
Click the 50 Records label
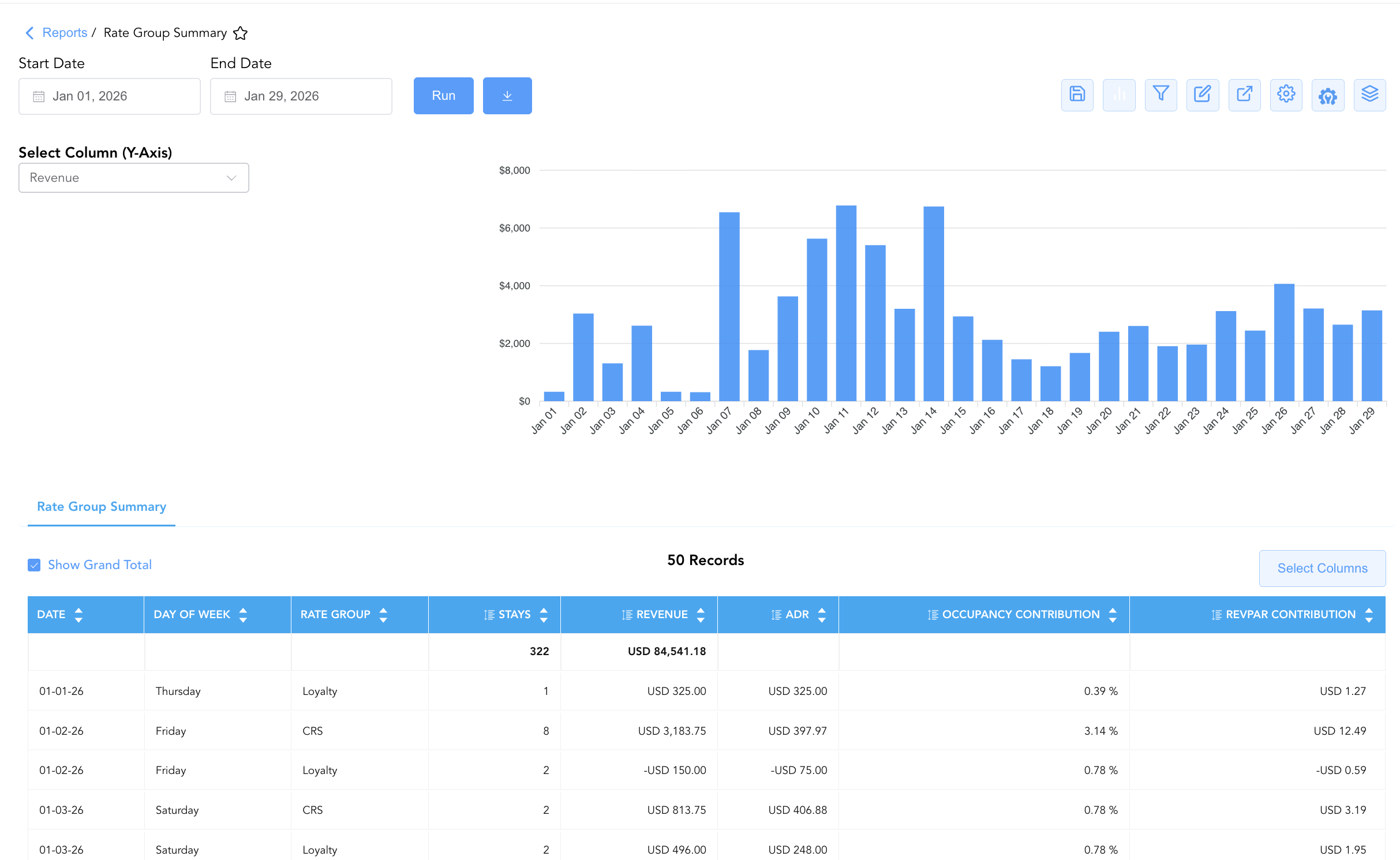coord(705,560)
